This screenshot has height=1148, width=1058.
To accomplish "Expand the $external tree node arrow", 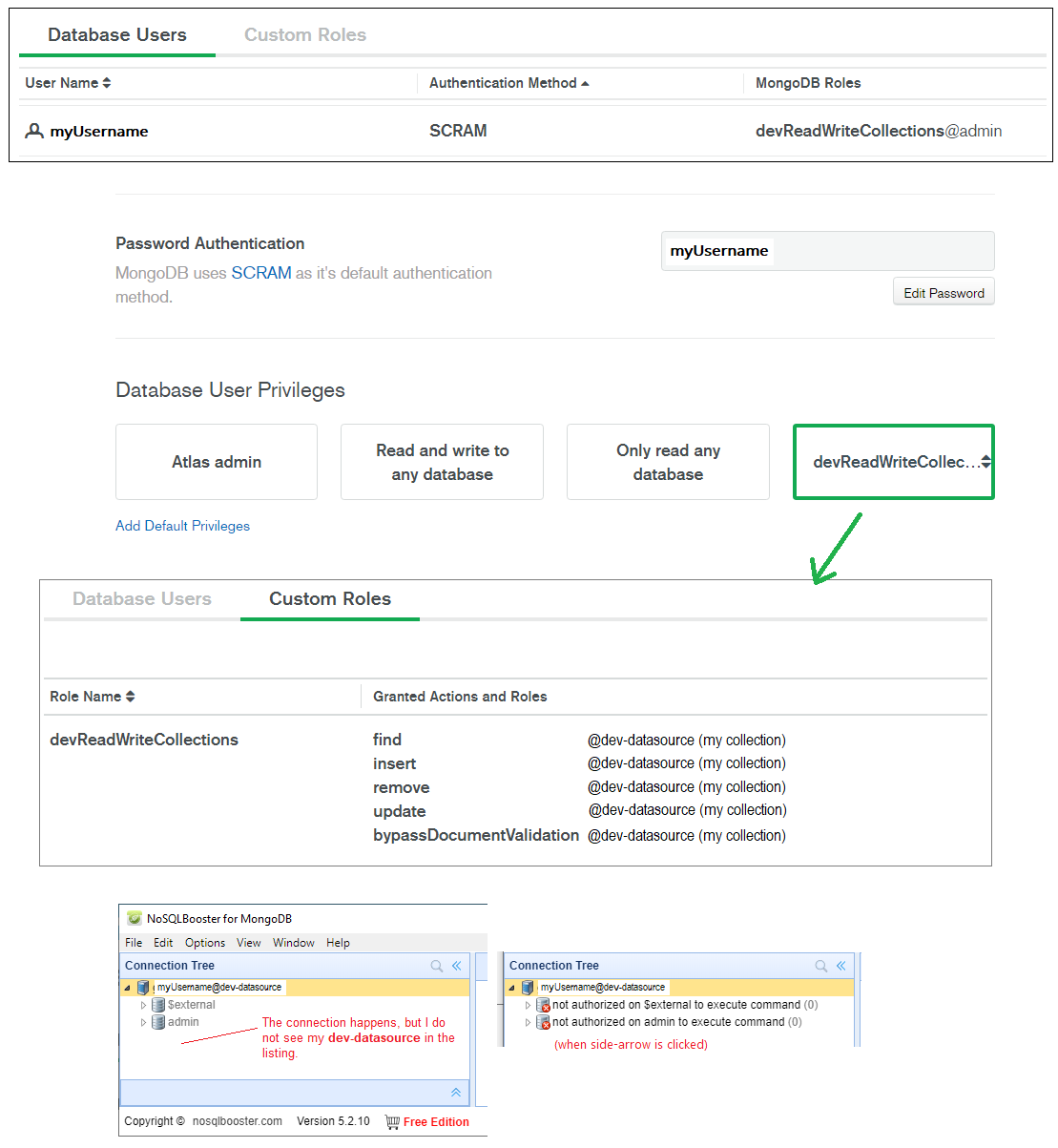I will pos(144,1005).
